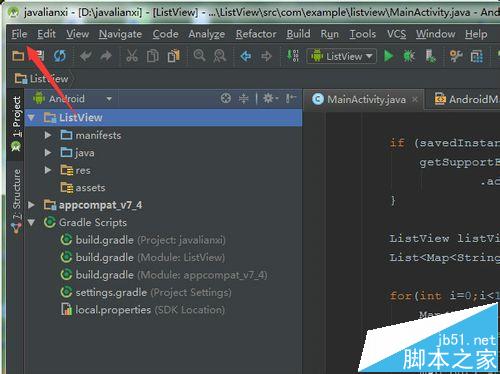The image size is (500, 374).
Task: Click the ListView breadcrumb
Action: click(41, 79)
